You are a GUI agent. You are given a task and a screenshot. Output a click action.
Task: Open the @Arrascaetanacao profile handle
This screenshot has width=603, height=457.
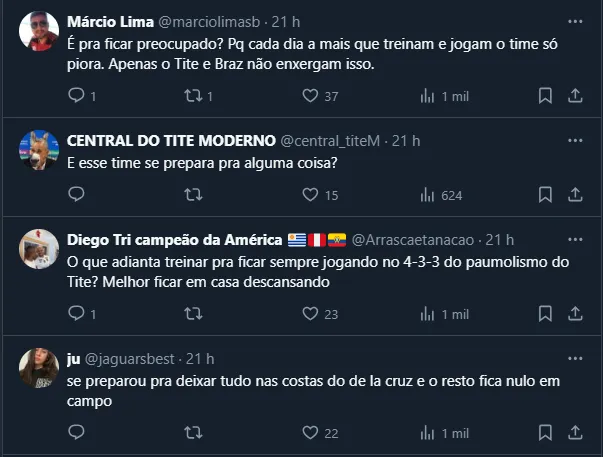click(413, 239)
